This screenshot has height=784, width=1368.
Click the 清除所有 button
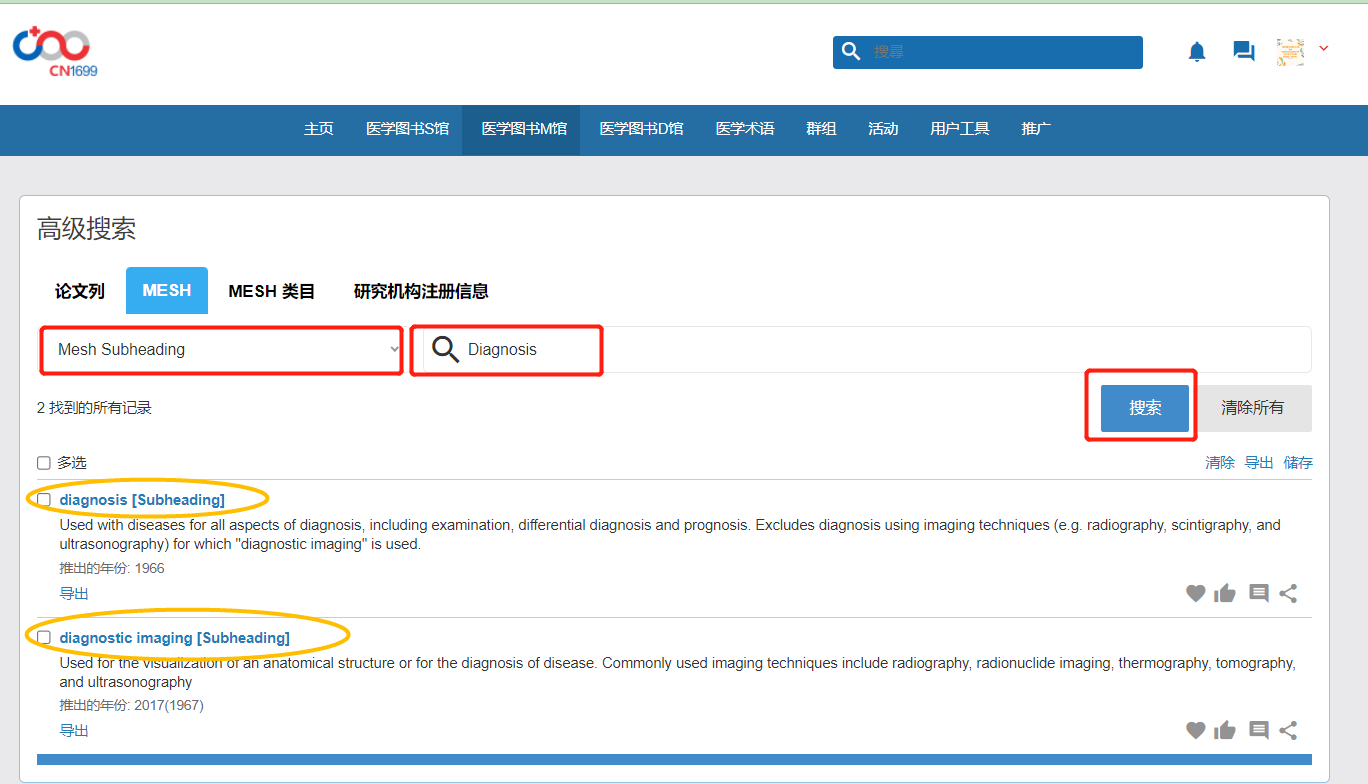click(x=1252, y=408)
